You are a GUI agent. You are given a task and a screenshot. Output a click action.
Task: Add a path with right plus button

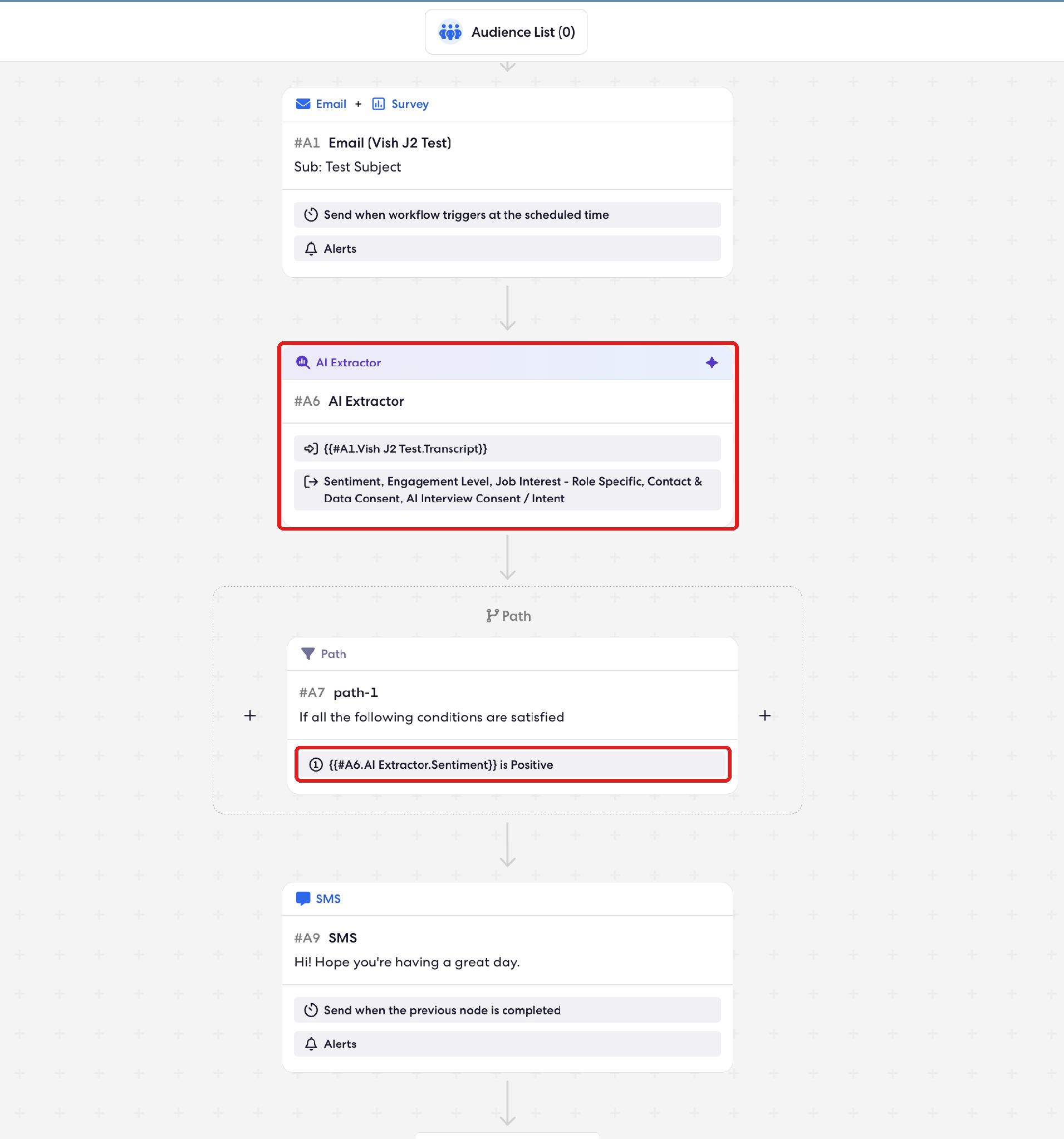(764, 715)
